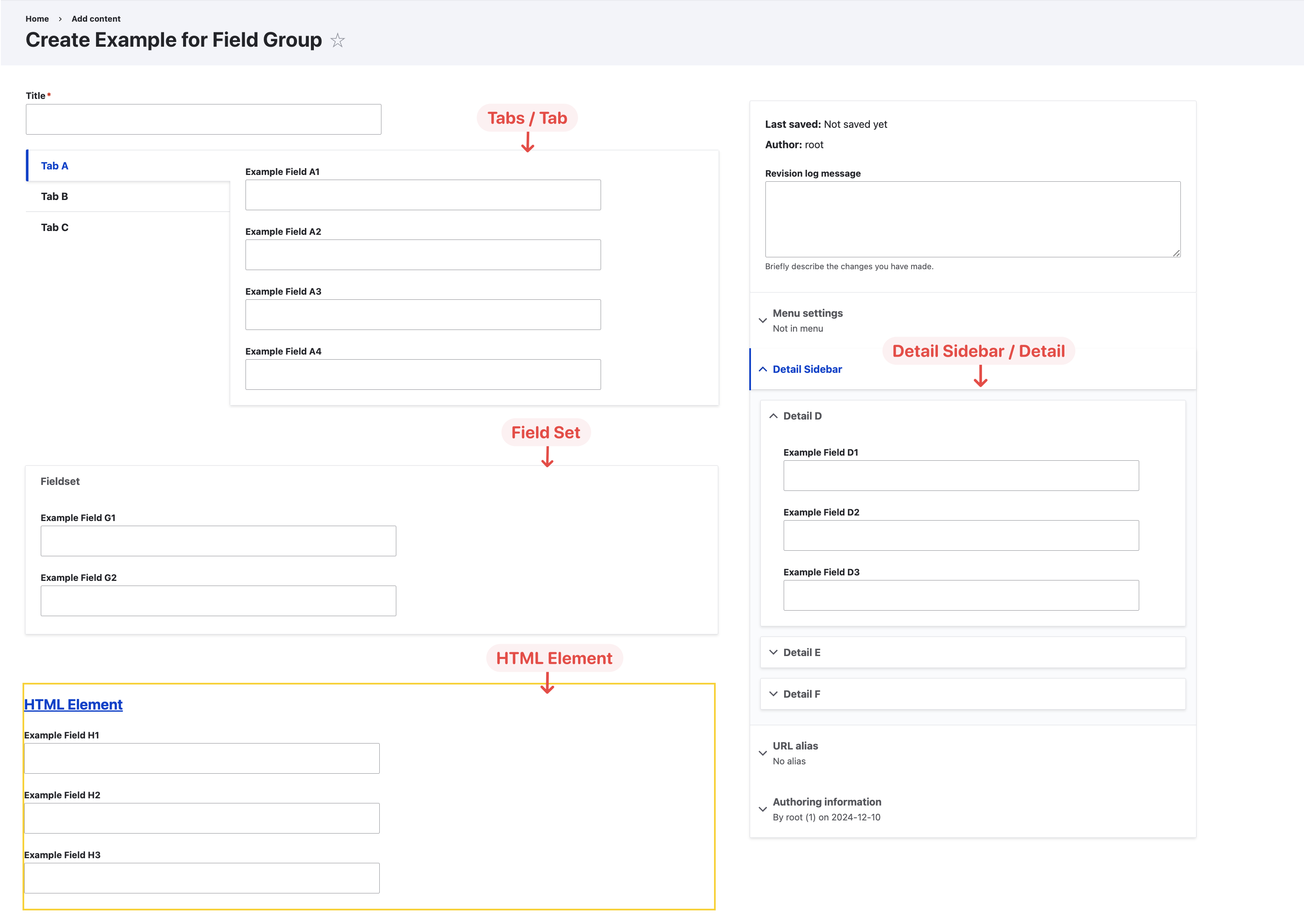Image resolution: width=1304 pixels, height=924 pixels.
Task: Select Tab A in vertical tabs
Action: 129,166
